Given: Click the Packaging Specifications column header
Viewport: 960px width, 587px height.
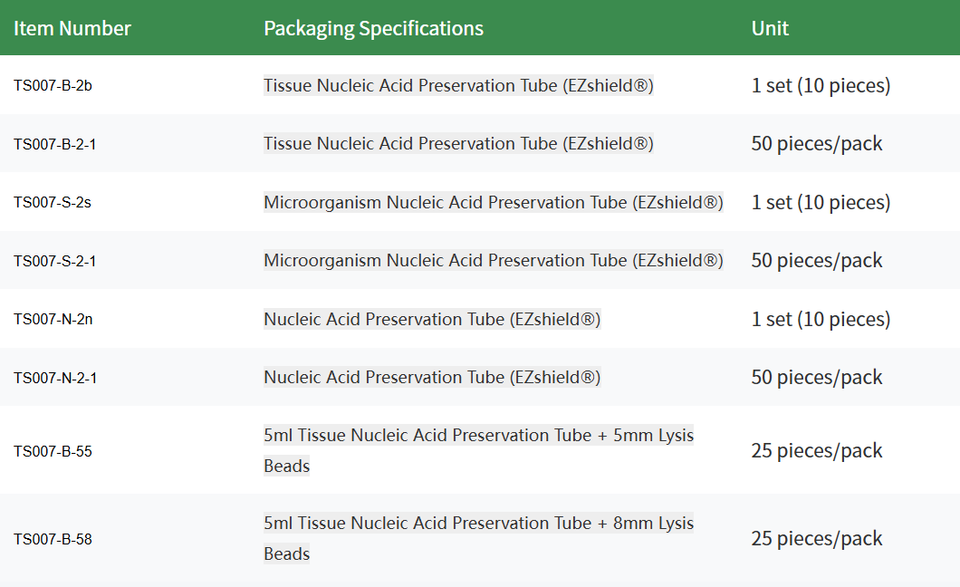Looking at the screenshot, I should (x=373, y=28).
